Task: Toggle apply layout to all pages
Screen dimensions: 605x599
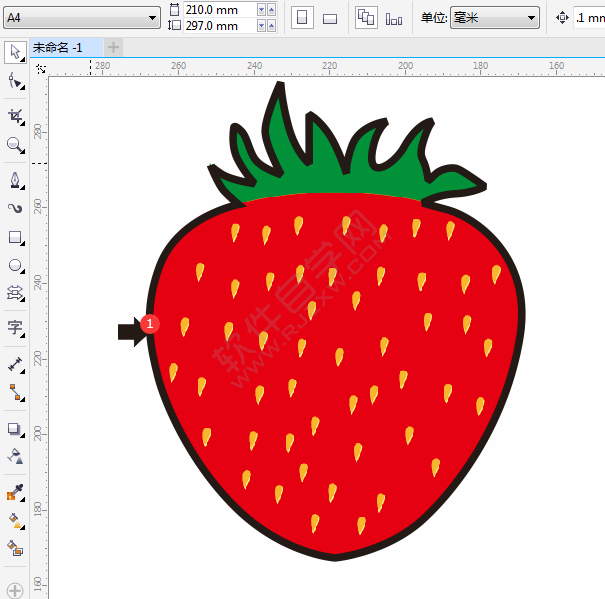Action: coord(366,18)
